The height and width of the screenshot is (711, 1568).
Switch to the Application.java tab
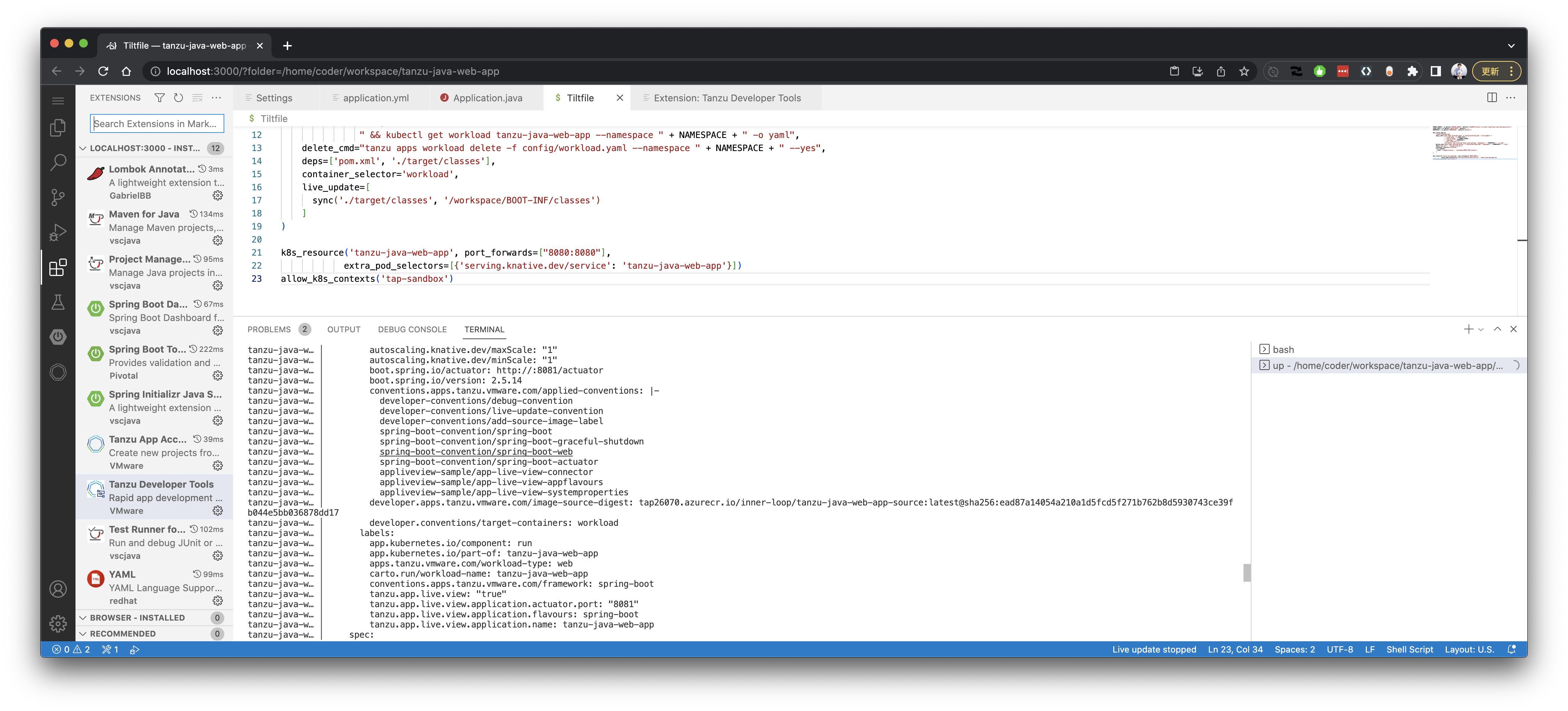pyautogui.click(x=487, y=98)
